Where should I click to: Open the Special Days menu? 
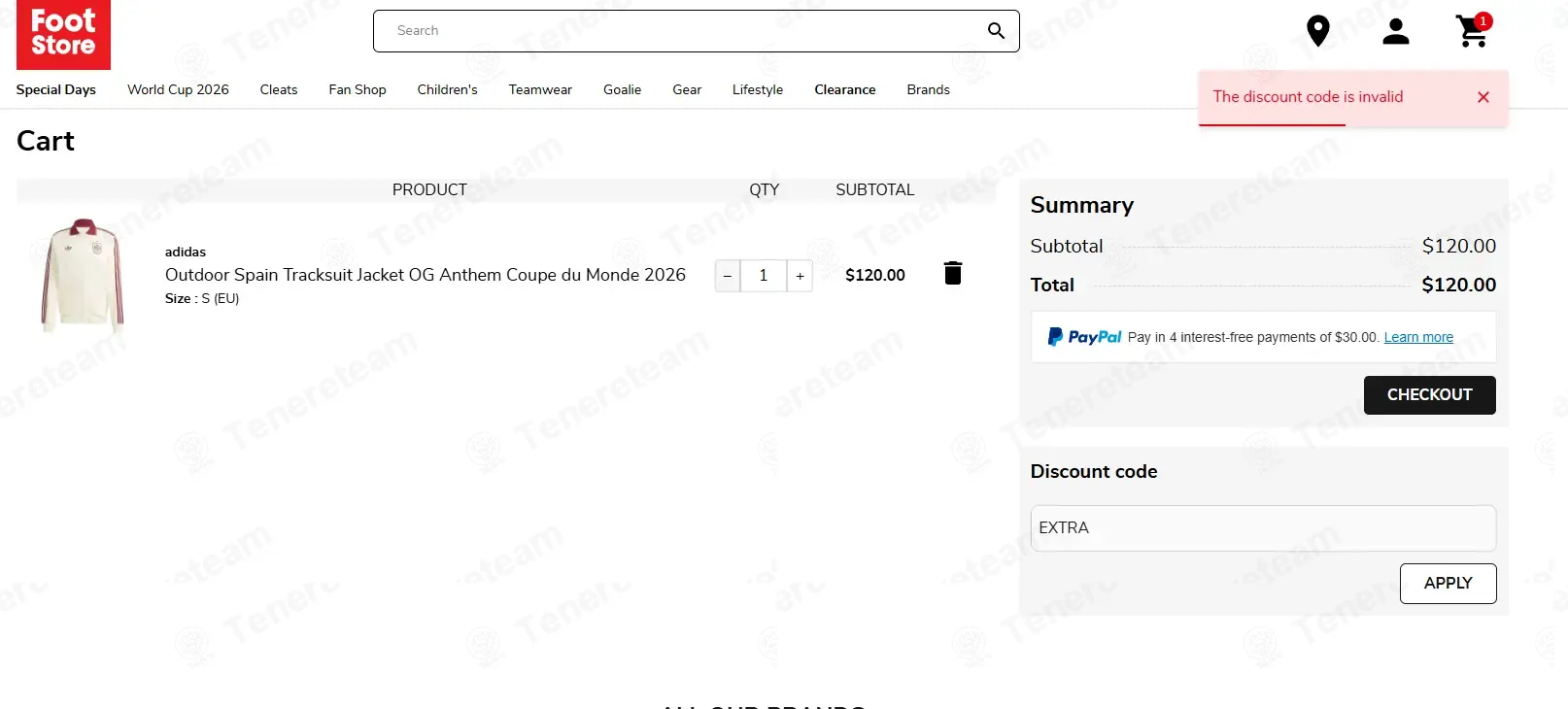click(x=56, y=89)
